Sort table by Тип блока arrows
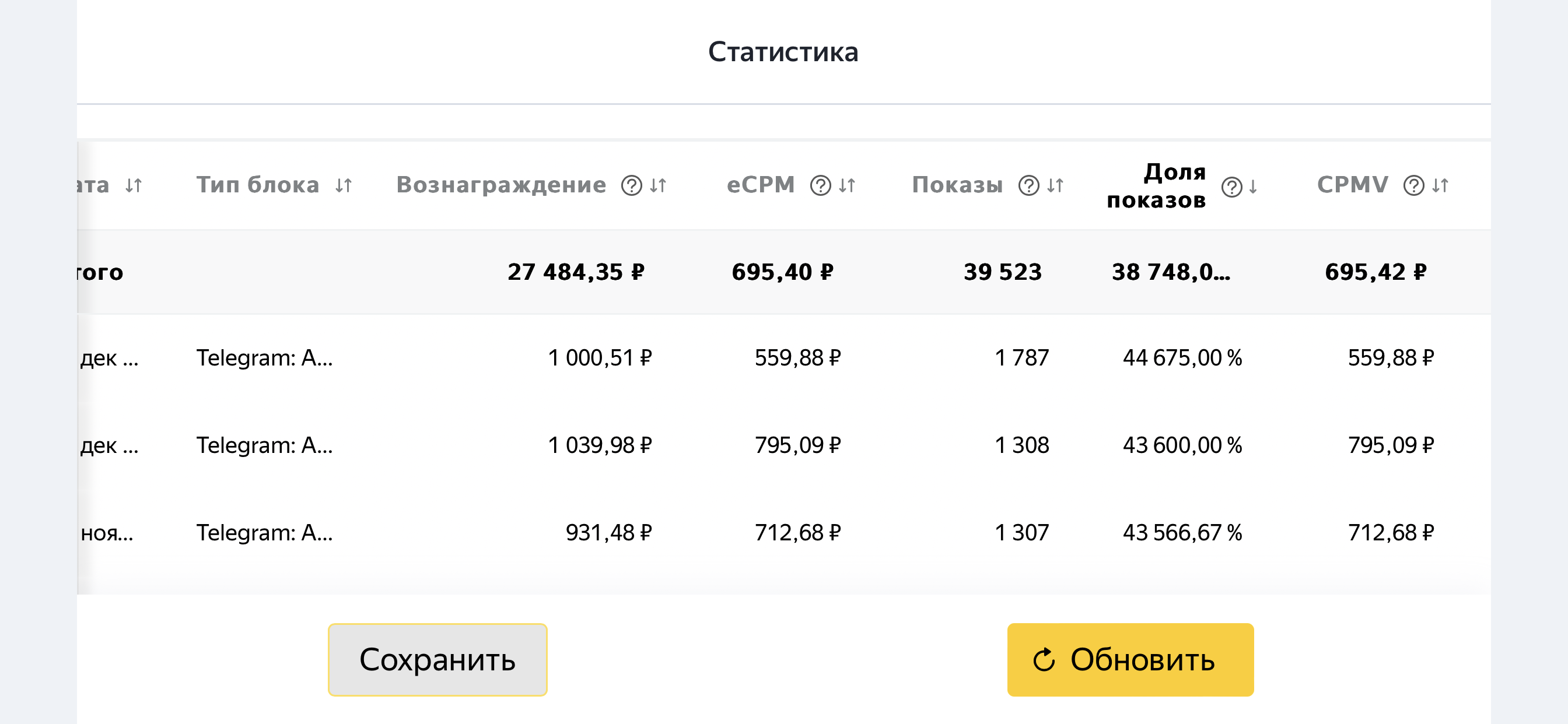Screen dimensions: 1568x724 click(344, 185)
